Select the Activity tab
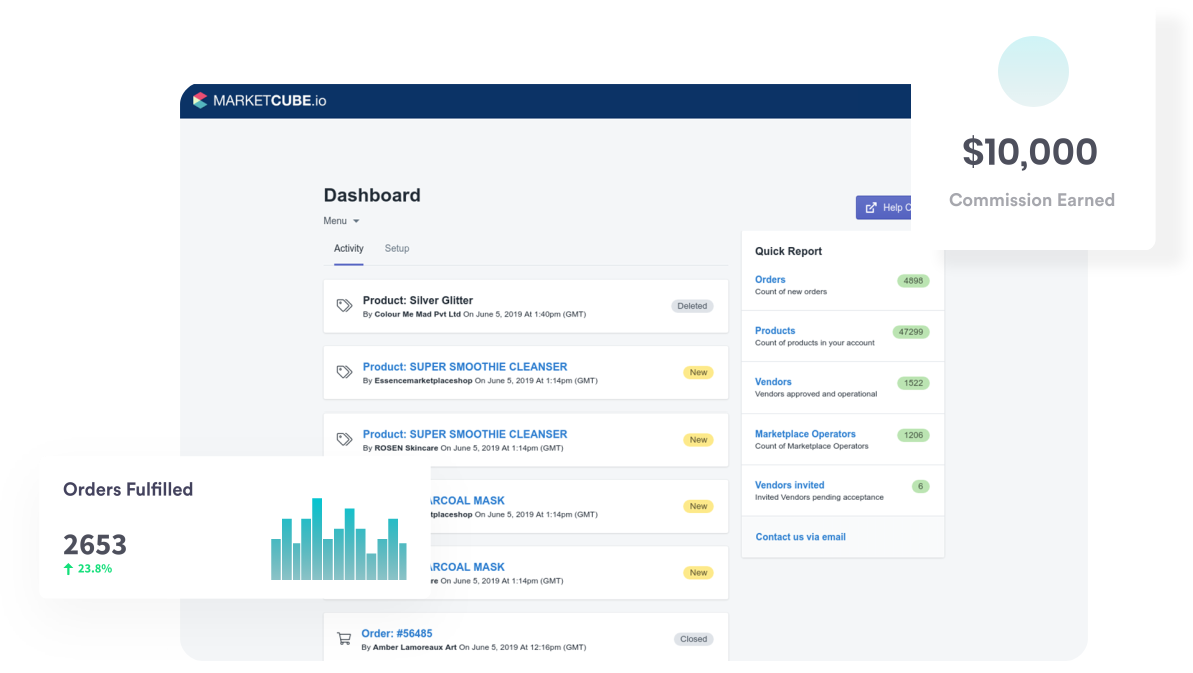The height and width of the screenshot is (673, 1193). click(x=348, y=248)
